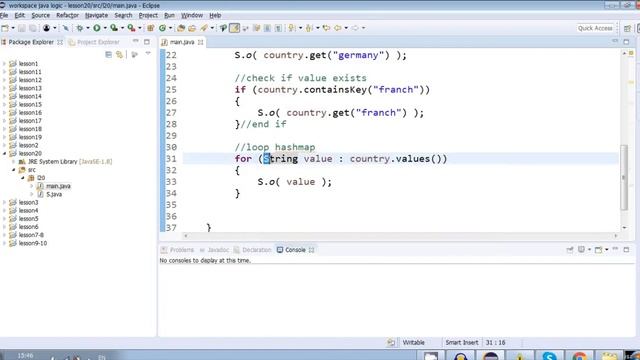640x360 pixels.
Task: Open the Back navigation history dropdown
Action: coord(346,28)
